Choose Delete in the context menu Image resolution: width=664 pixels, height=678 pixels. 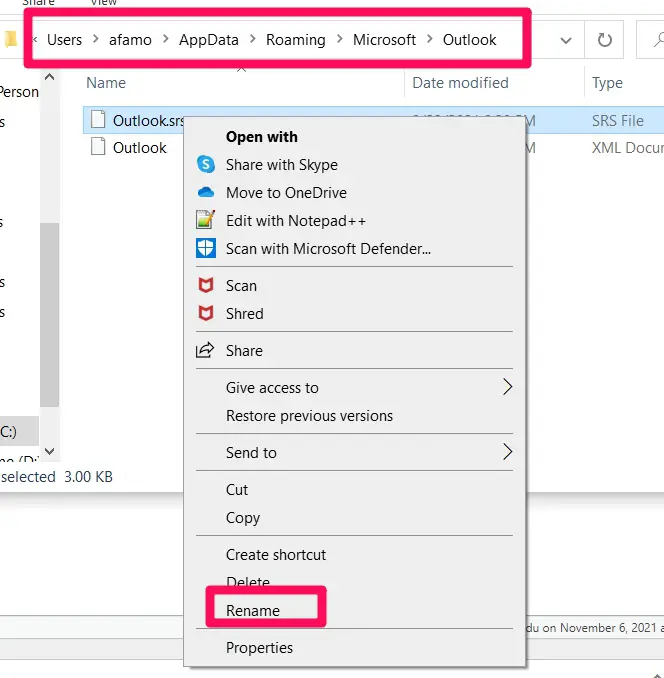coord(248,582)
